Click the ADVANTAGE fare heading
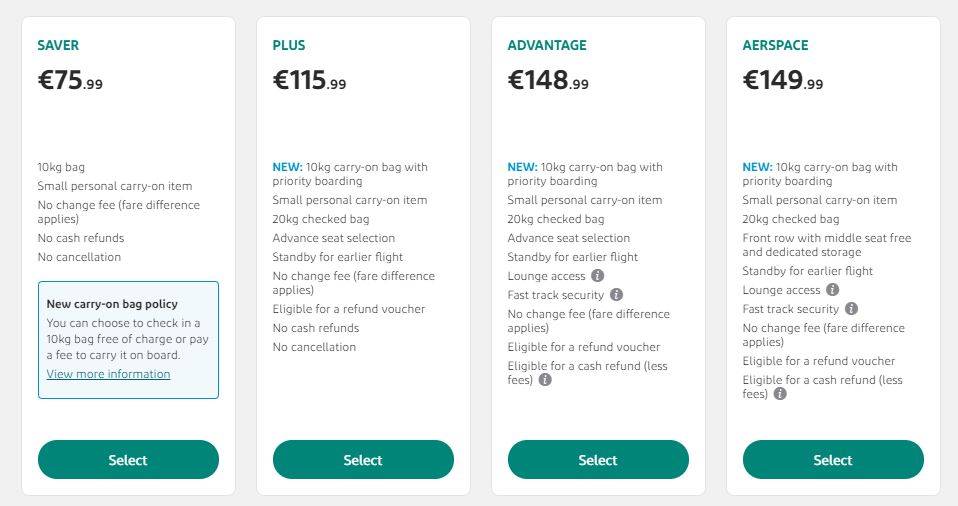Image resolution: width=958 pixels, height=506 pixels. pos(547,45)
